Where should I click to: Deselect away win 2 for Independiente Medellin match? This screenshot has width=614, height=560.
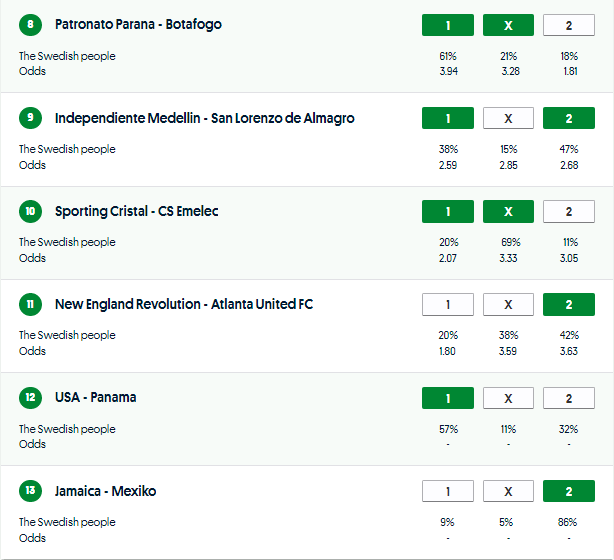pos(569,118)
